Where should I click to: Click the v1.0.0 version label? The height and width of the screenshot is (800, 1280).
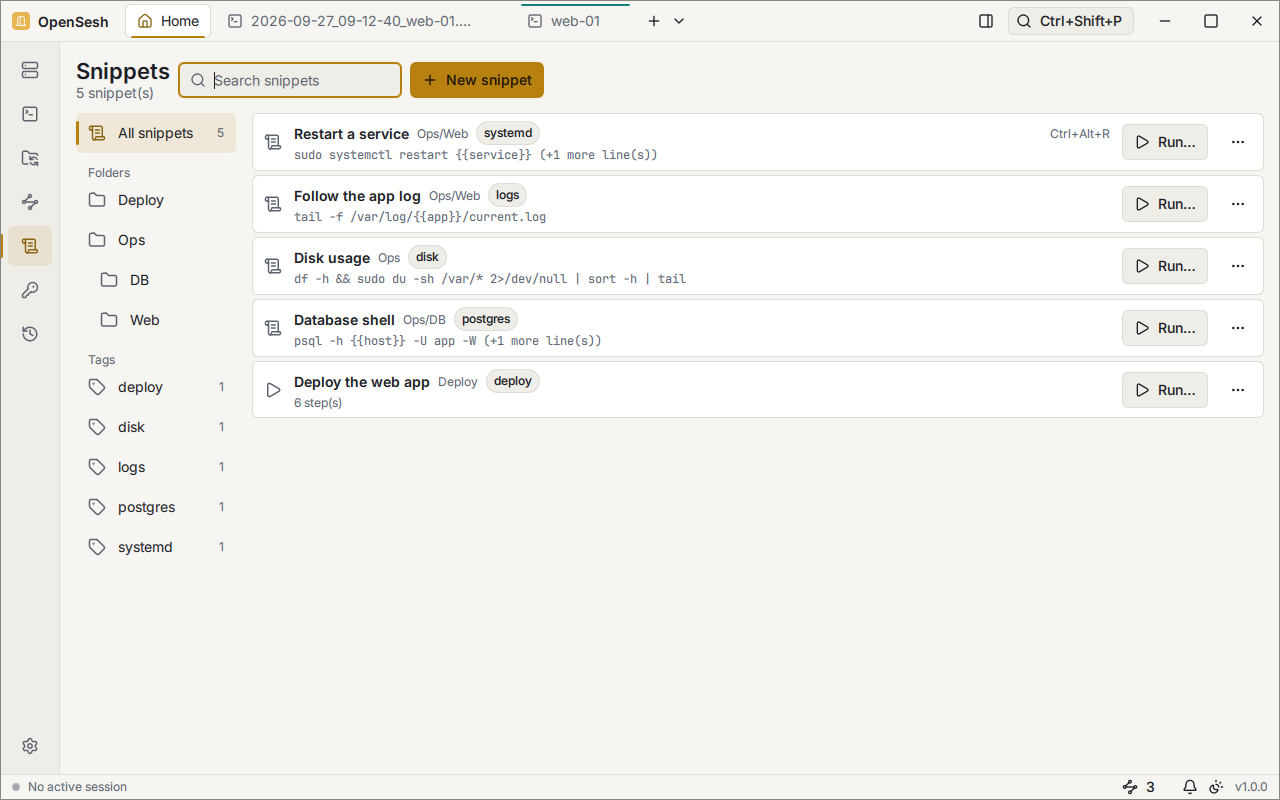(x=1251, y=787)
